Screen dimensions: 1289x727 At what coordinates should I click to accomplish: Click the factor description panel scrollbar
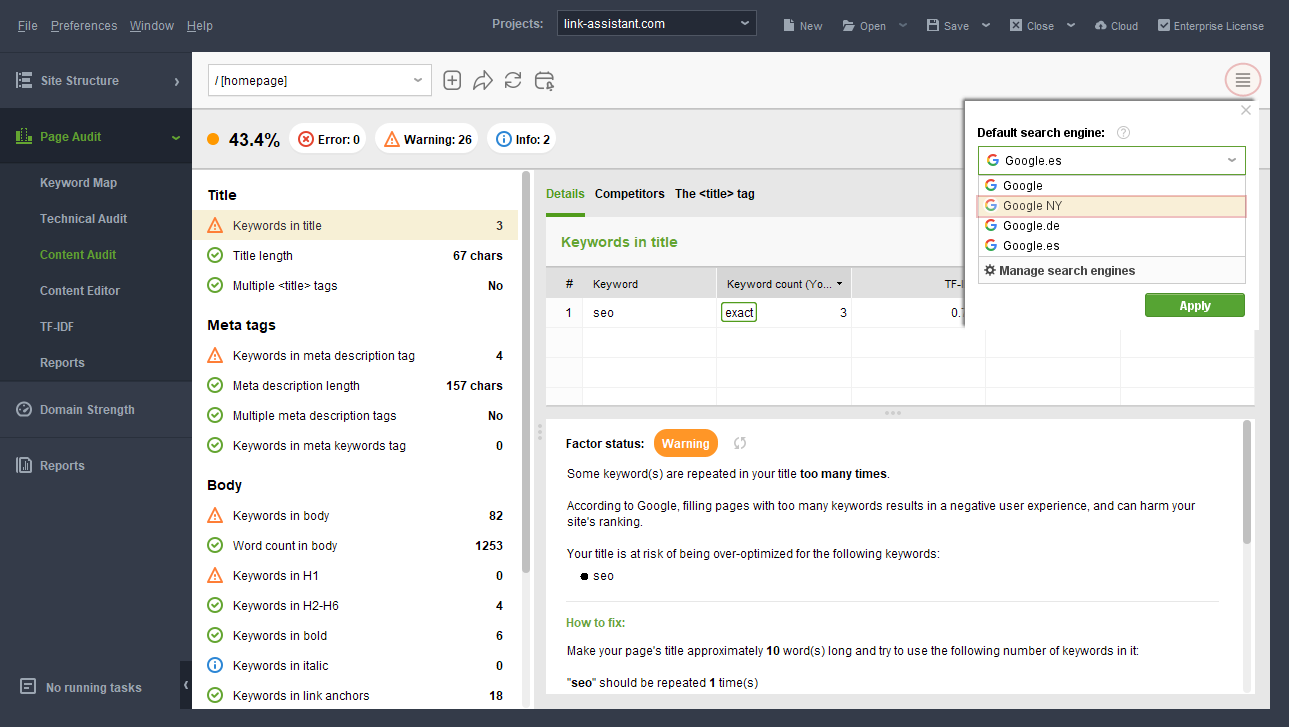pyautogui.click(x=1246, y=482)
